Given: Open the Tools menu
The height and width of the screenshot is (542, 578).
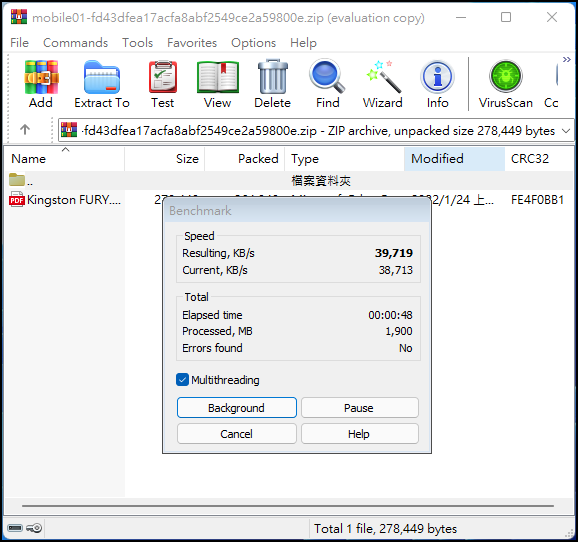Looking at the screenshot, I should 137,43.
